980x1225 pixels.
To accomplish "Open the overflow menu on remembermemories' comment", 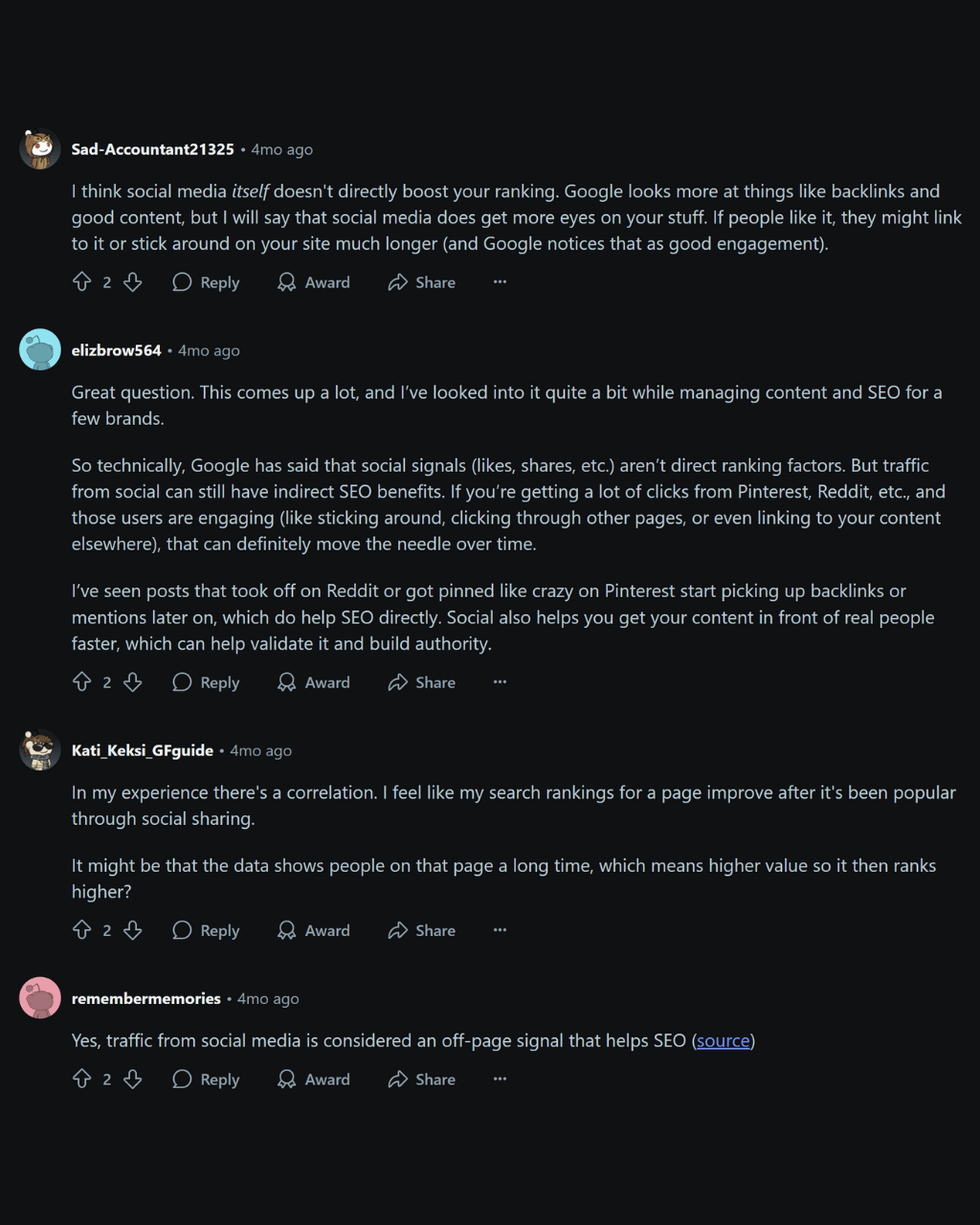I will 500,1079.
